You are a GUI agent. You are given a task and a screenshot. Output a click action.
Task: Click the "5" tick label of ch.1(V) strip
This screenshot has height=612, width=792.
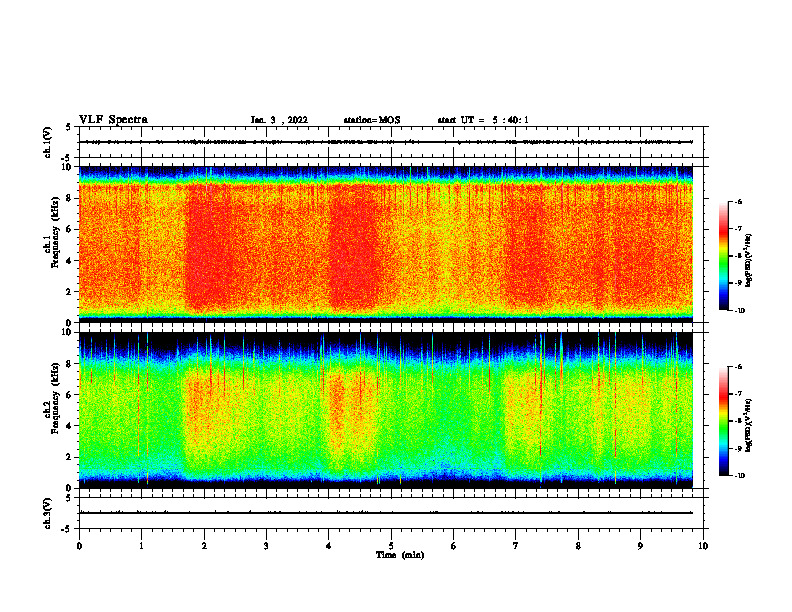[68, 127]
